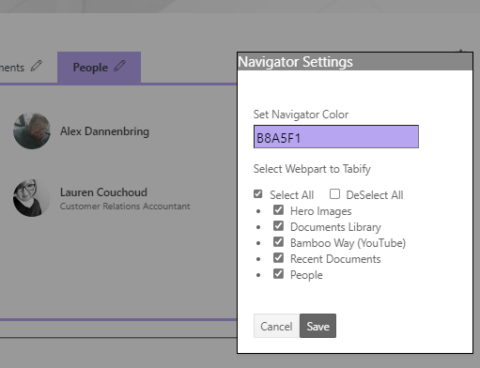Click the Cancel button

point(277,326)
